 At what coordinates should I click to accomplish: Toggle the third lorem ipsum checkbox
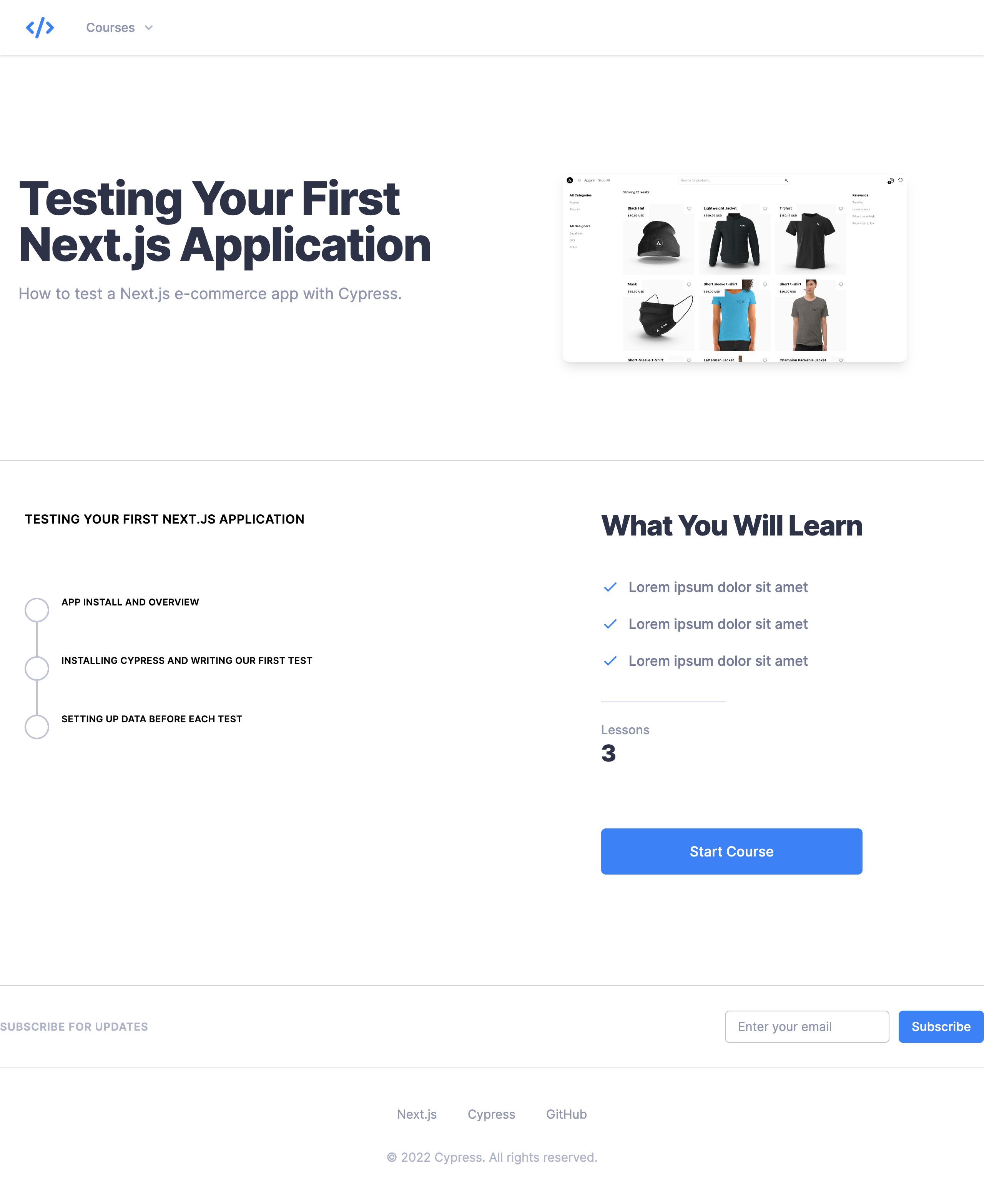(x=610, y=661)
